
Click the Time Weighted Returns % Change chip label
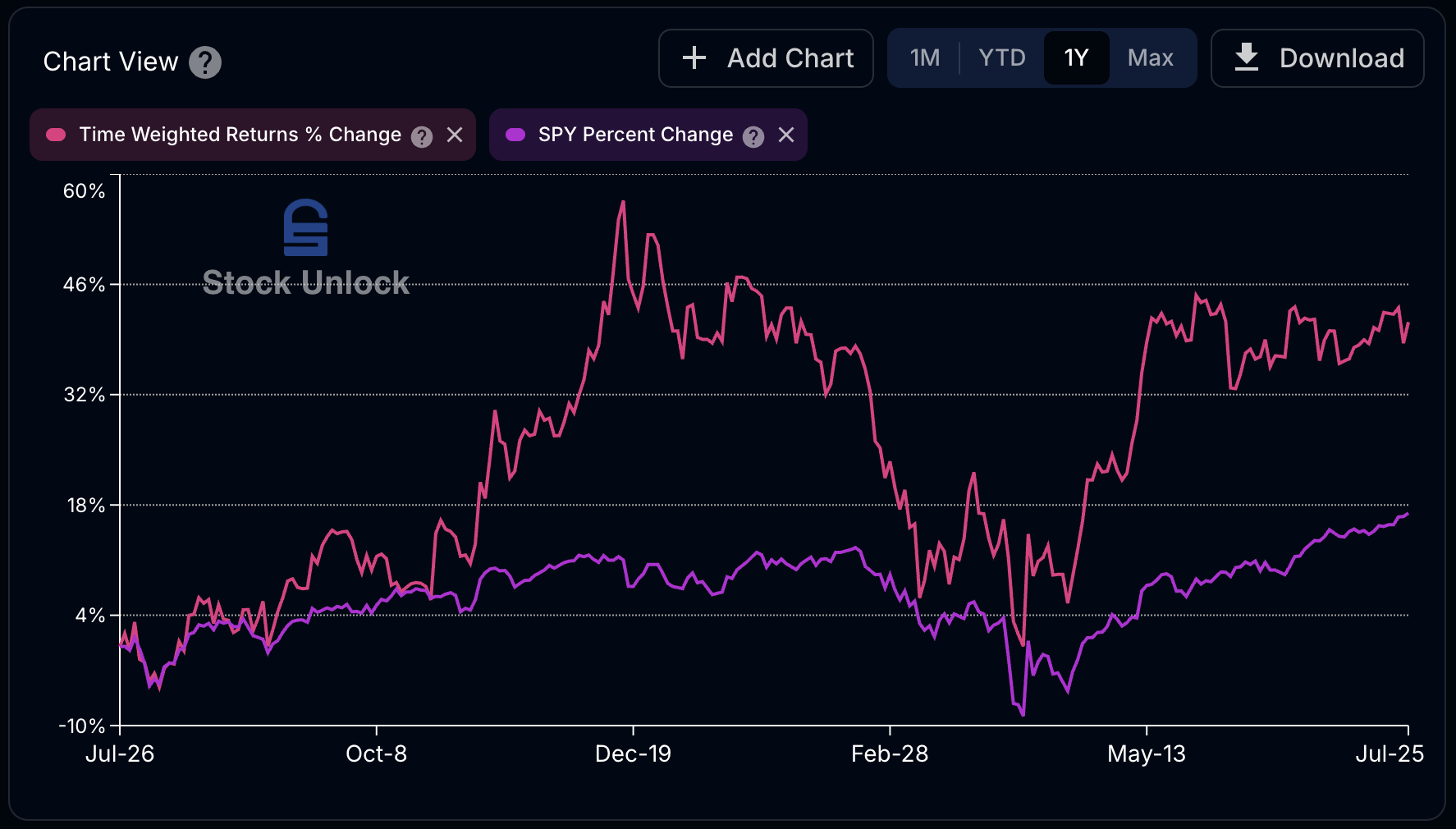click(240, 135)
